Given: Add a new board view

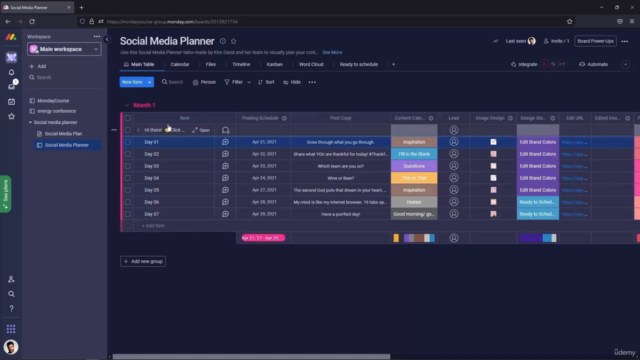Looking at the screenshot, I should 393,64.
